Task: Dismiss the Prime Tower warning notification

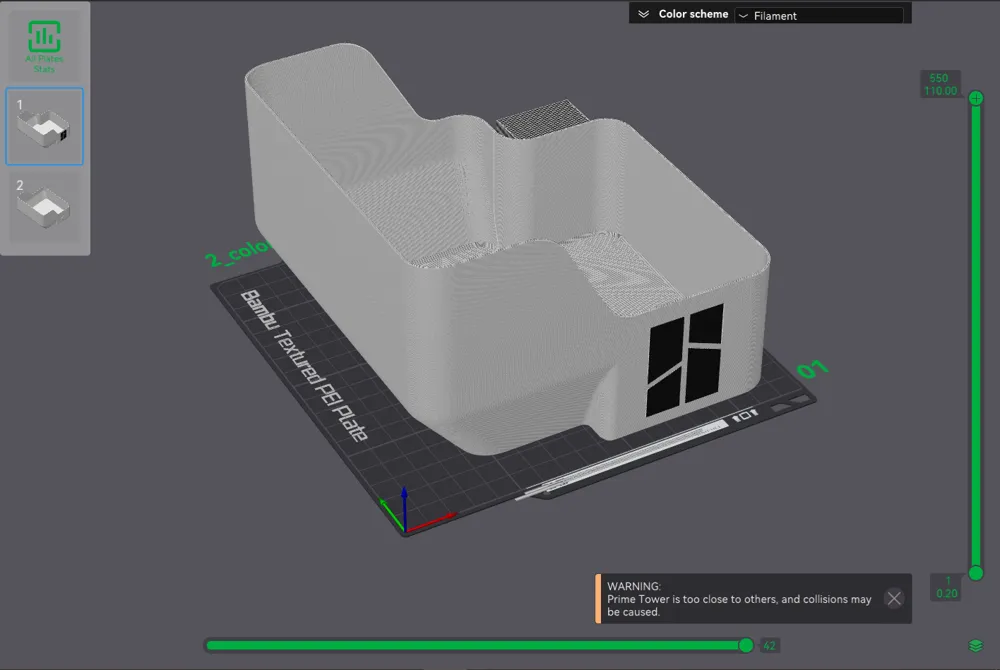Action: [x=894, y=598]
